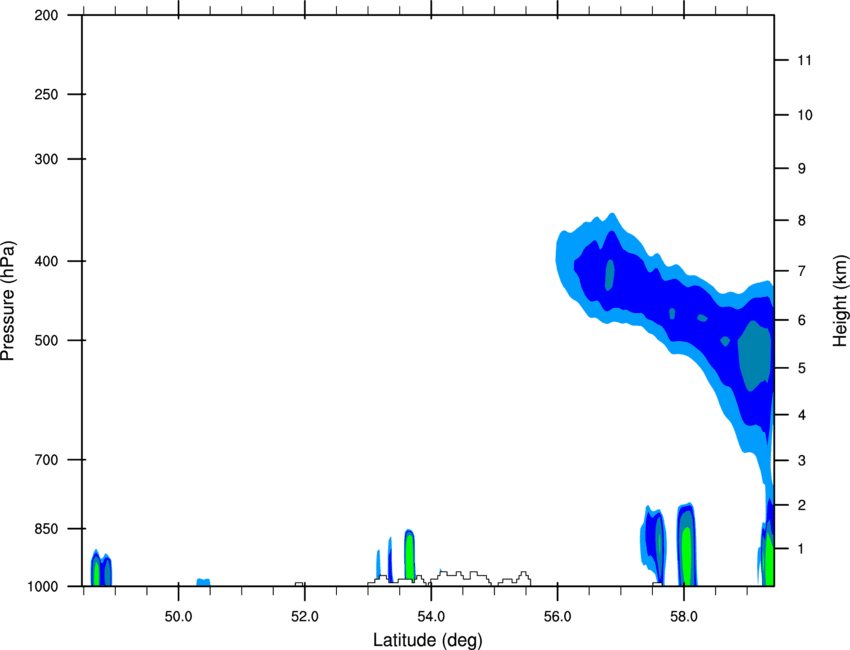Click the green column at latitude 58.0
The image size is (850, 650).
coord(686,556)
